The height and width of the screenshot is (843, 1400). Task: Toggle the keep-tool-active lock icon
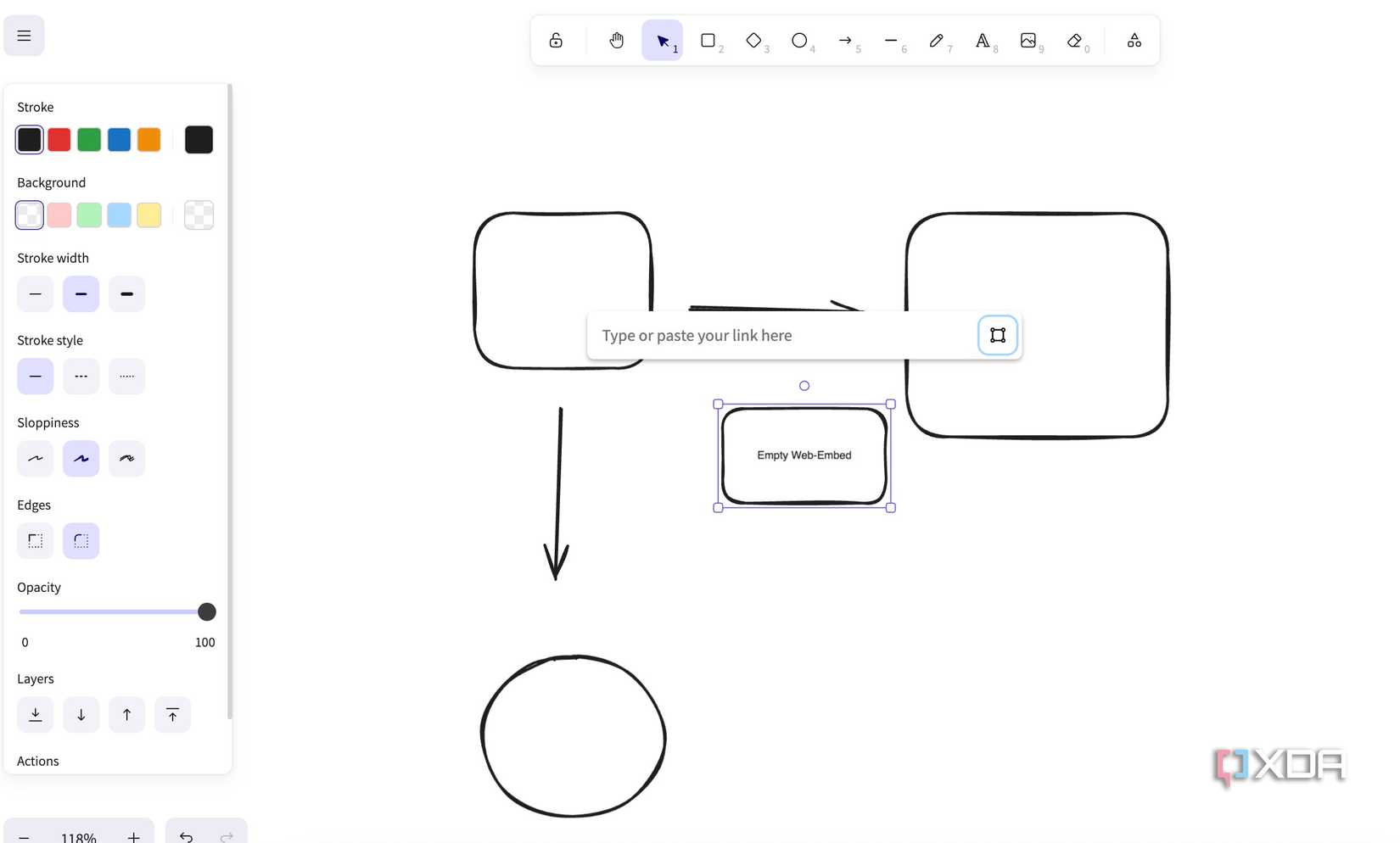pos(556,40)
